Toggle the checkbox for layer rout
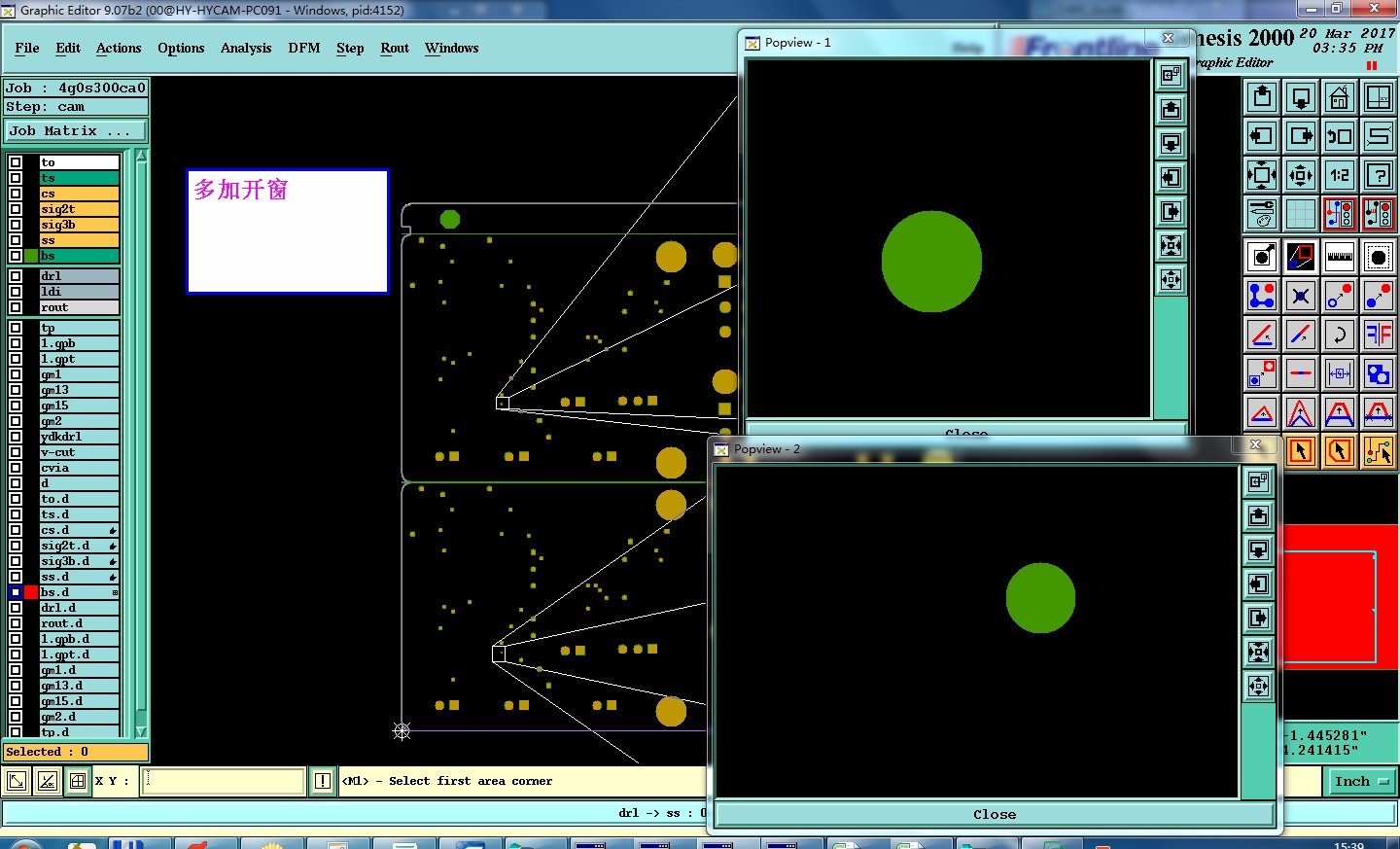Image resolution: width=1400 pixels, height=849 pixels. point(16,307)
